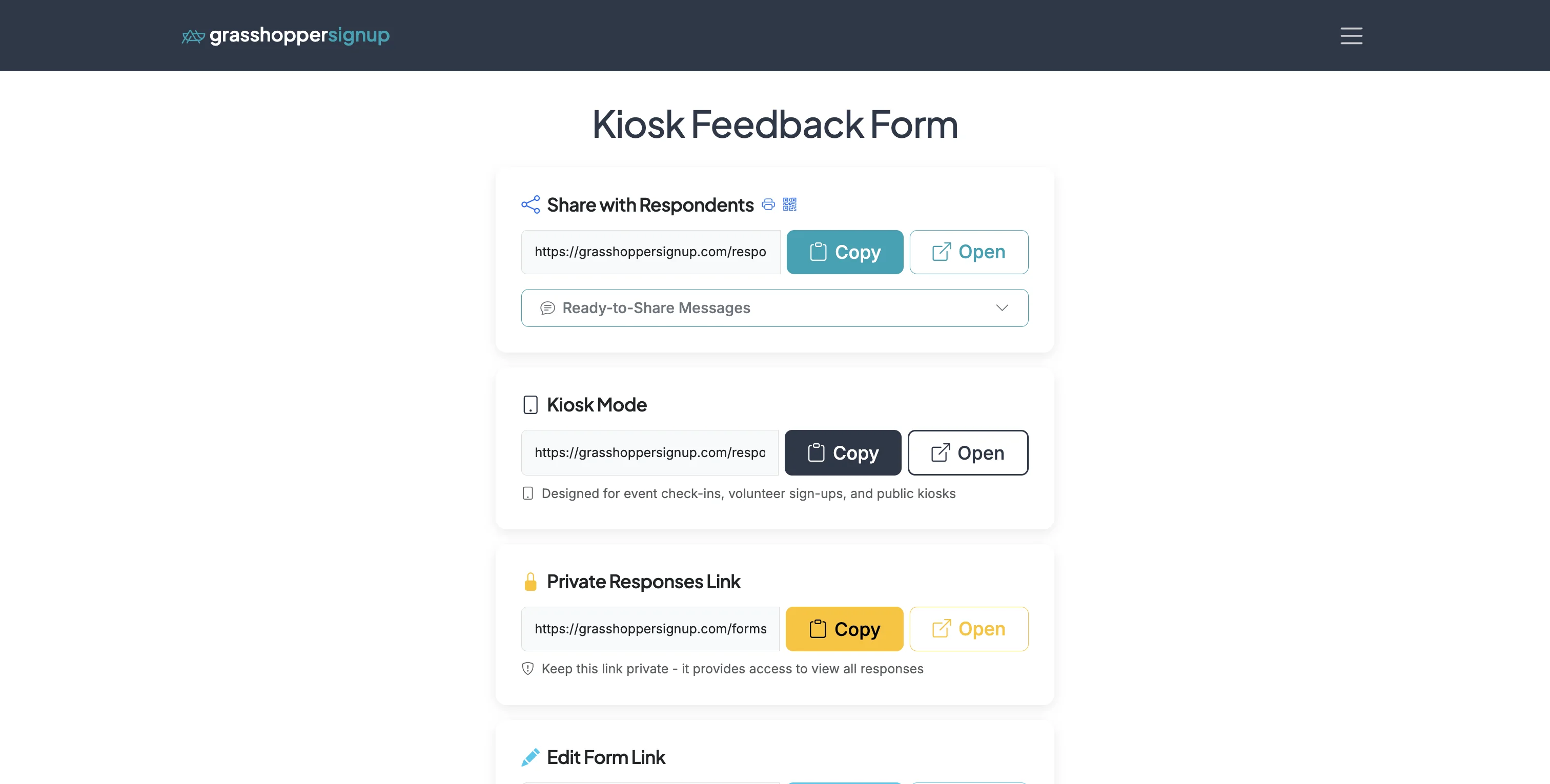Viewport: 1550px width, 784px height.
Task: Click the grasshopper logo in the header
Action: [193, 35]
